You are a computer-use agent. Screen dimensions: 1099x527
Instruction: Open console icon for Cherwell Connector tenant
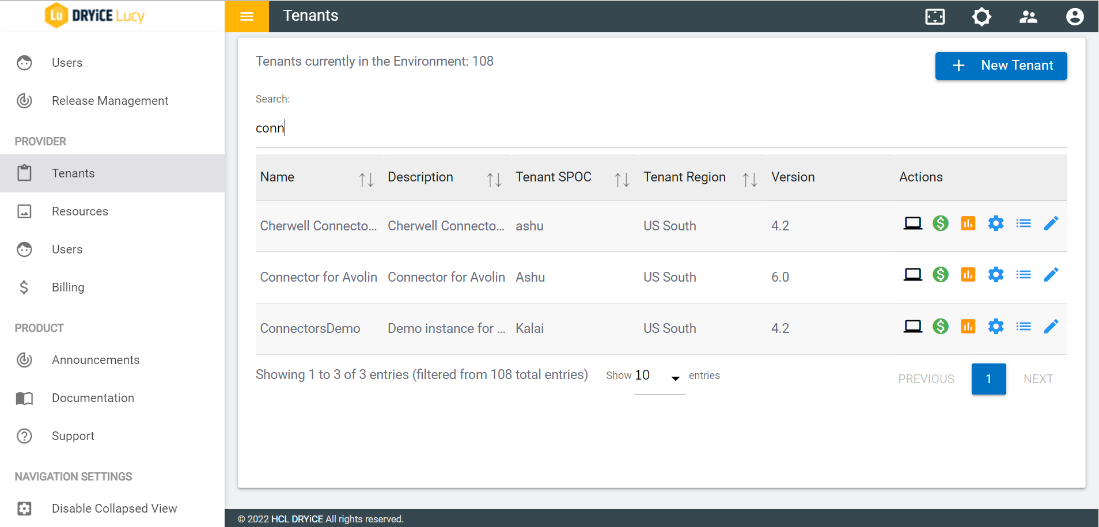(912, 223)
